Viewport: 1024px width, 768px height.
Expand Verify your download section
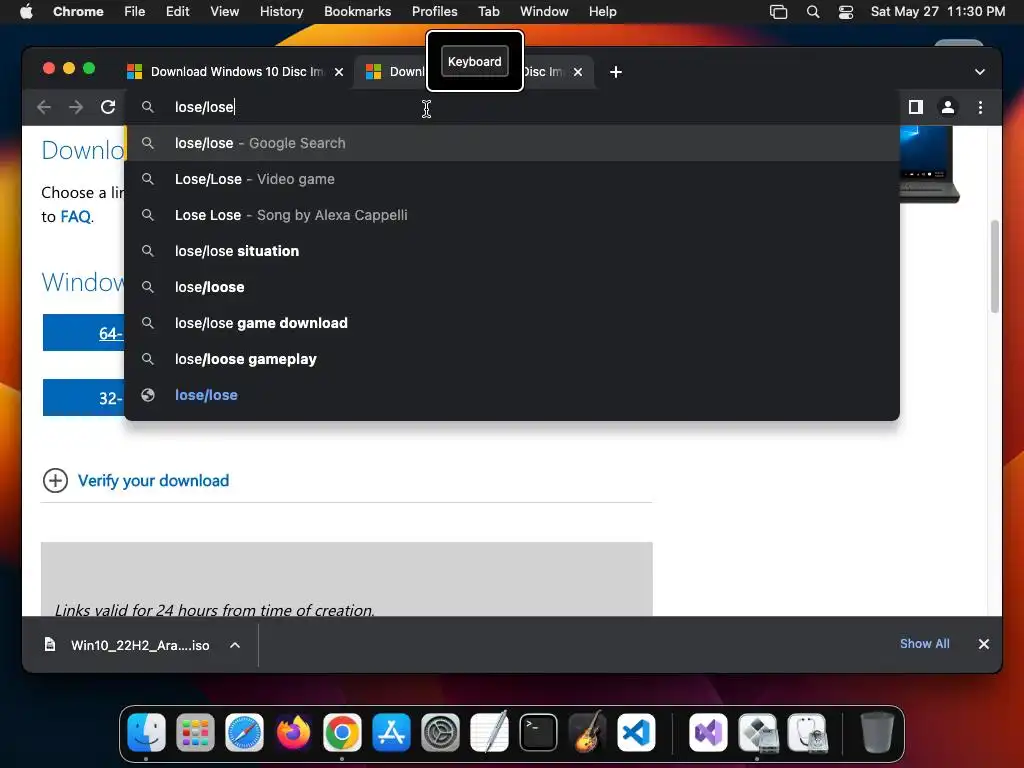pos(56,481)
